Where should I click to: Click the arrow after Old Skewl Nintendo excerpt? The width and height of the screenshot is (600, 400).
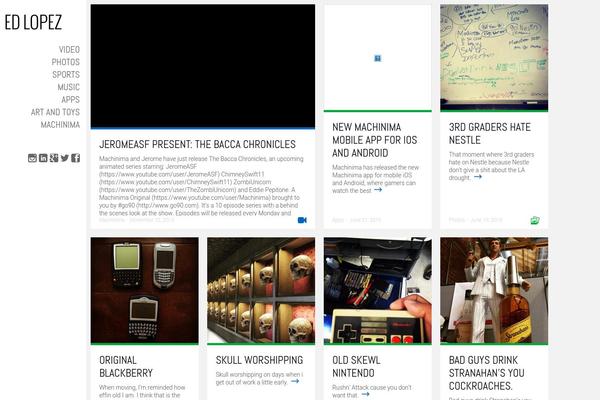point(365,394)
